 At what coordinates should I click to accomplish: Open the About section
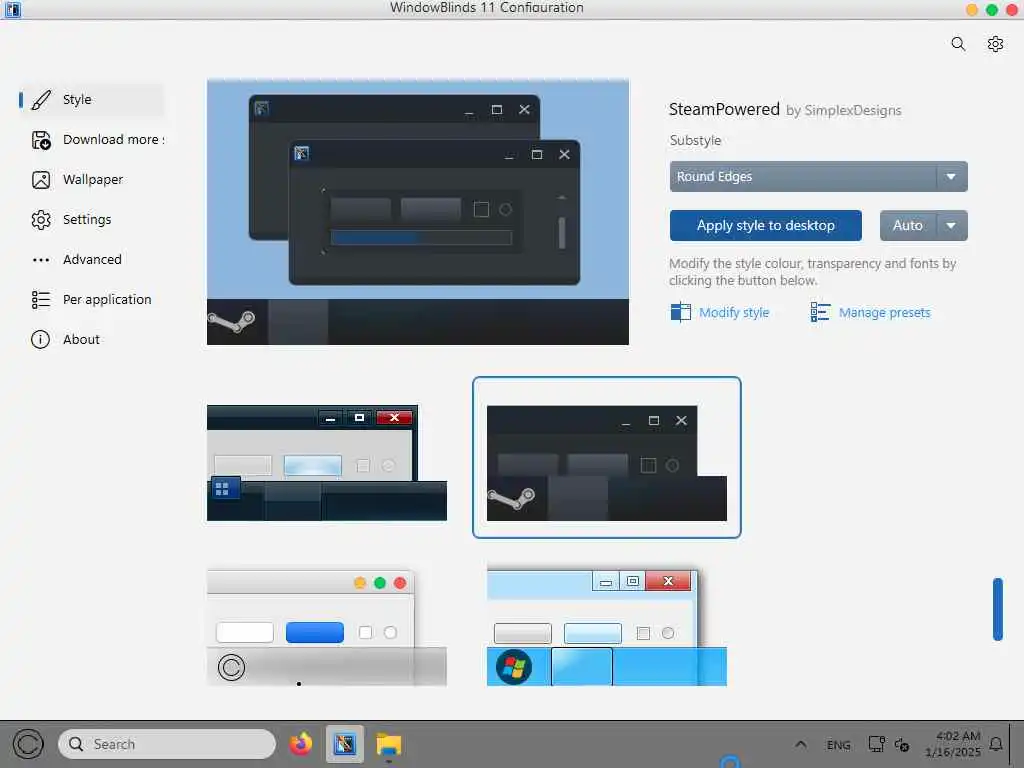pos(91,340)
